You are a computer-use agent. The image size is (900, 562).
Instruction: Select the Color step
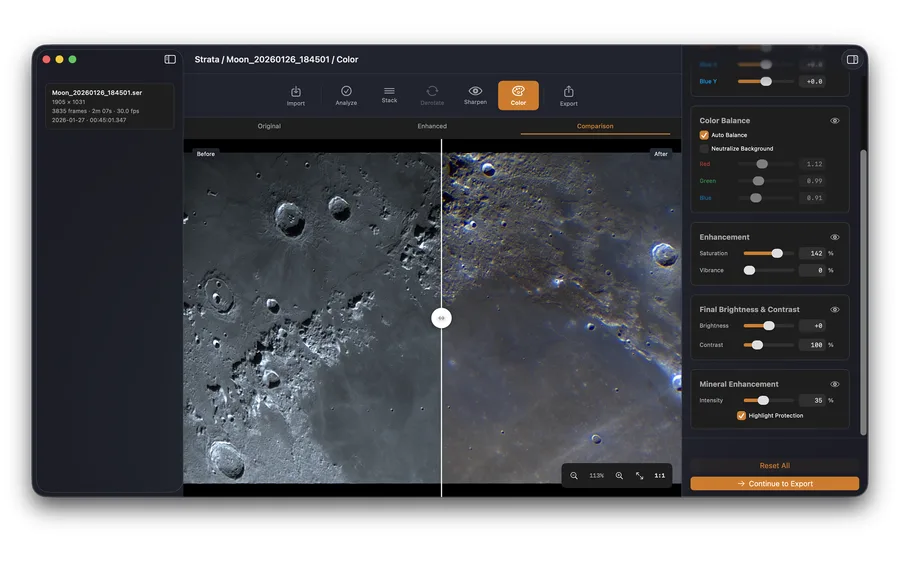(518, 95)
